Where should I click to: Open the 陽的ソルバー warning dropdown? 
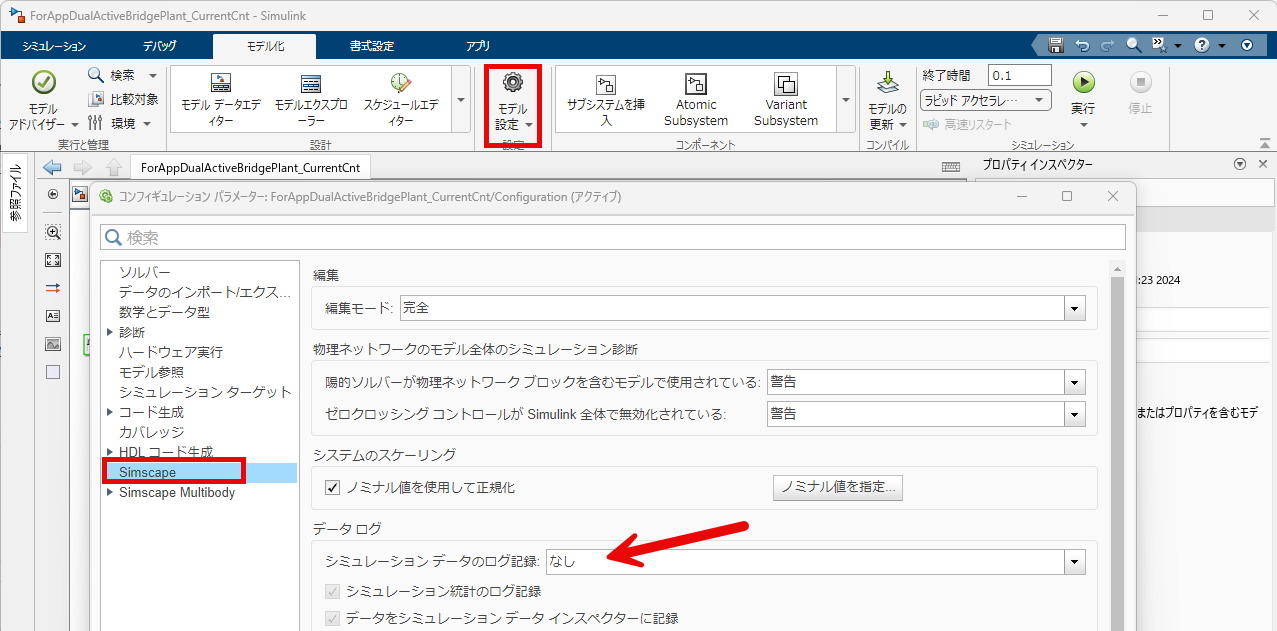[1075, 382]
